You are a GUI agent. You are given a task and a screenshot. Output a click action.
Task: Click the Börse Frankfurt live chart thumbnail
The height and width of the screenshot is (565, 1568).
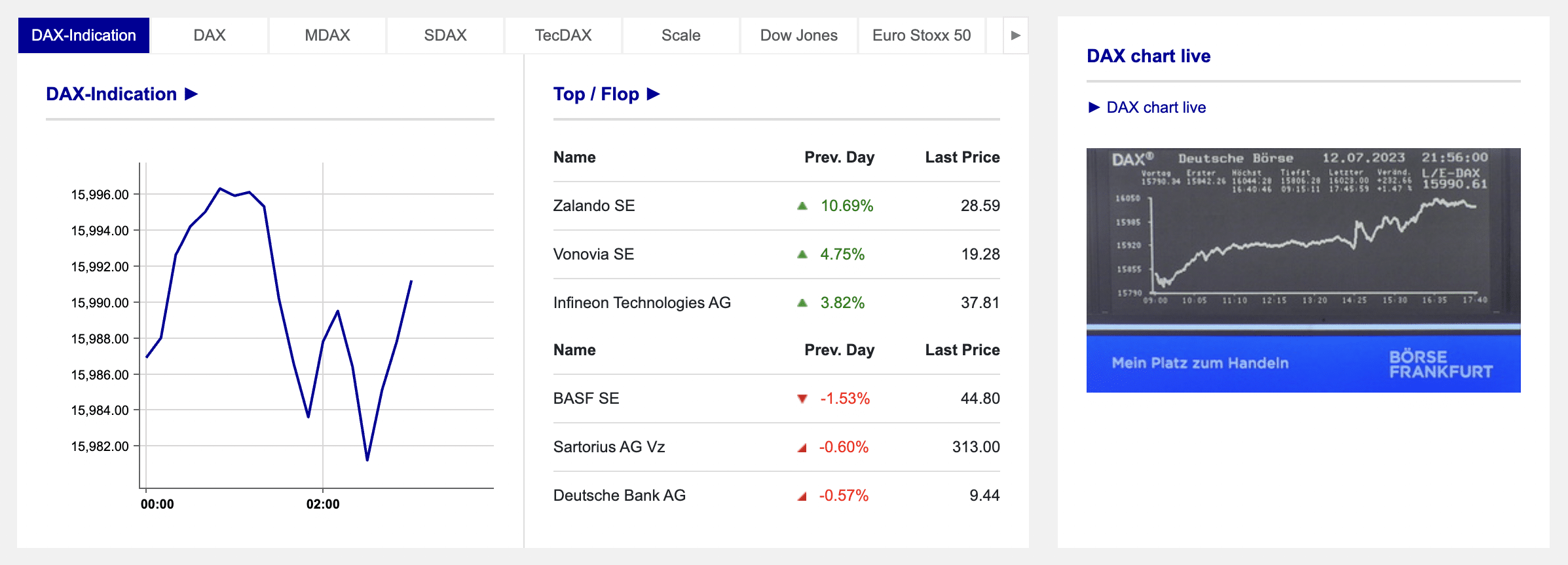(x=1303, y=270)
